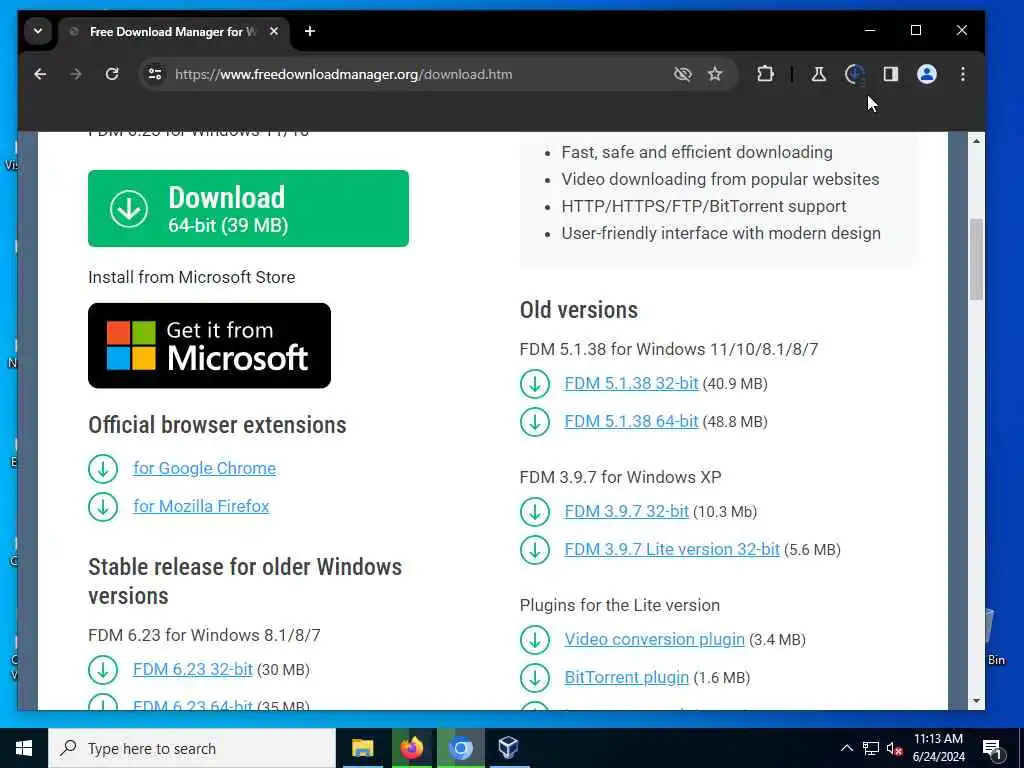Show hidden system tray icons
Screen dimensions: 1024x768
click(x=846, y=748)
